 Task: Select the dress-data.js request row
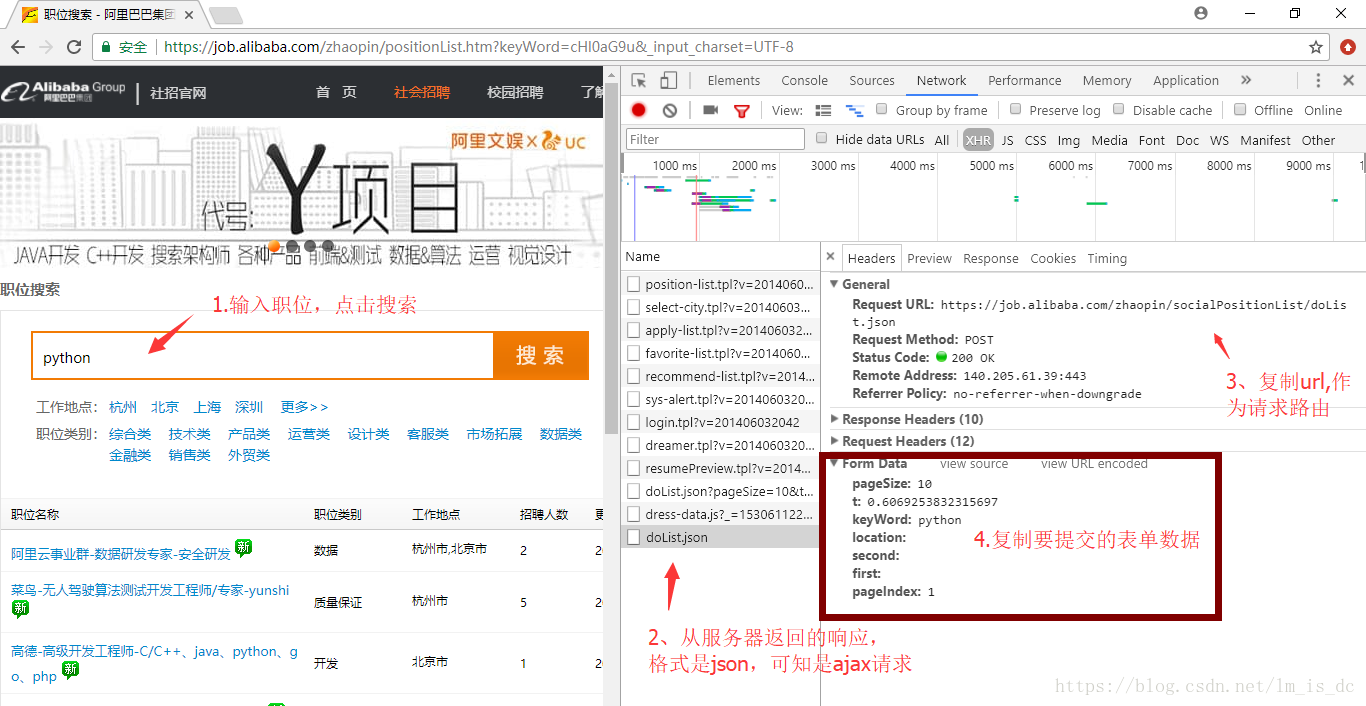click(720, 514)
